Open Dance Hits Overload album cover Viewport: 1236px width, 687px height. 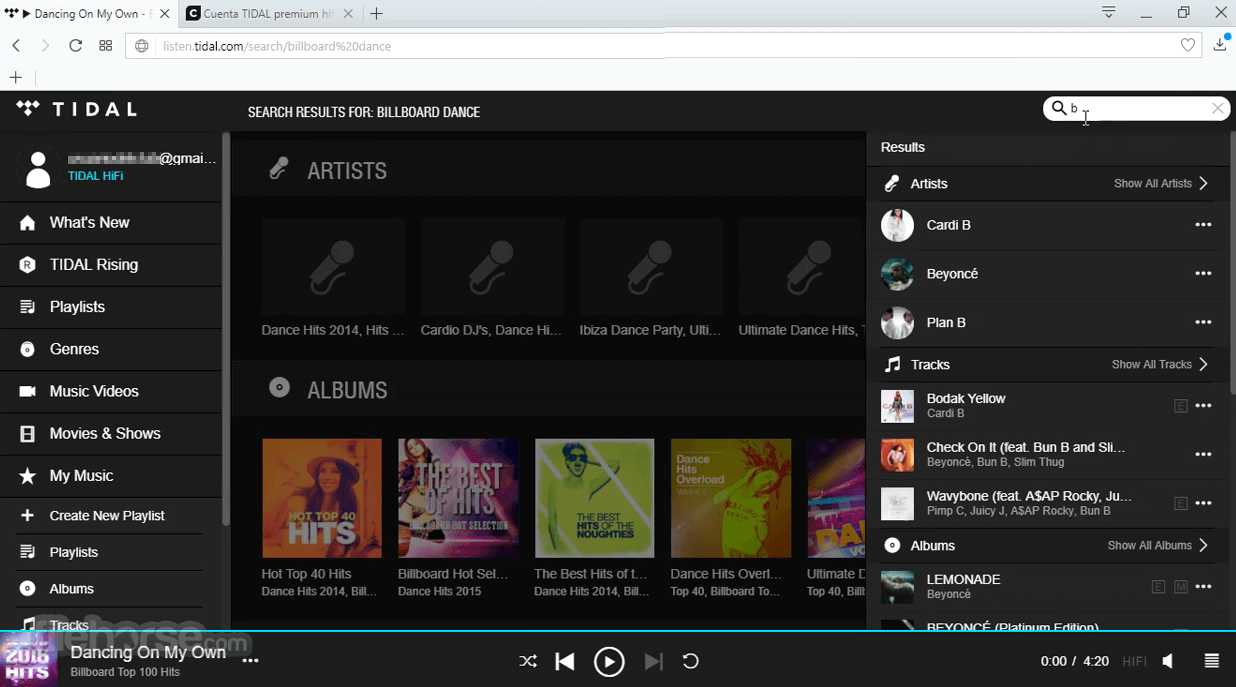tap(731, 498)
